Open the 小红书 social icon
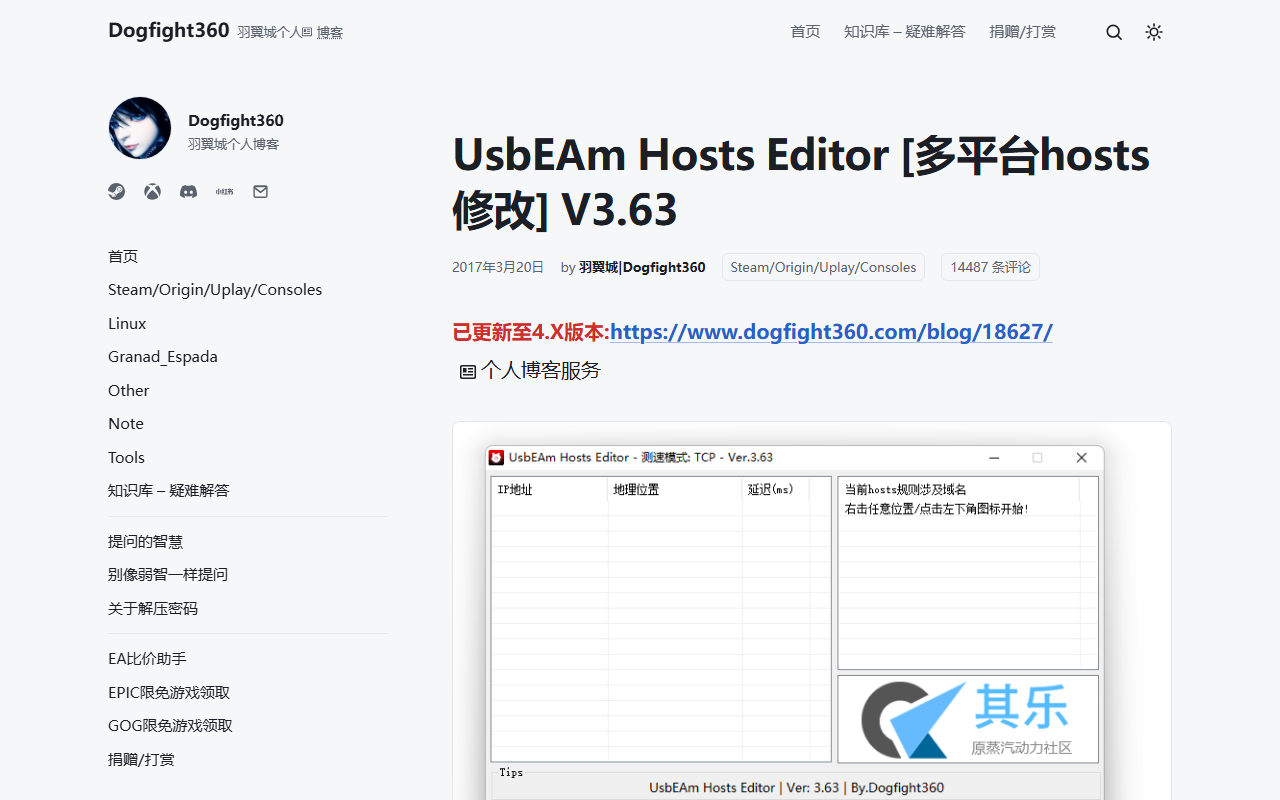The image size is (1280, 800). click(x=224, y=191)
